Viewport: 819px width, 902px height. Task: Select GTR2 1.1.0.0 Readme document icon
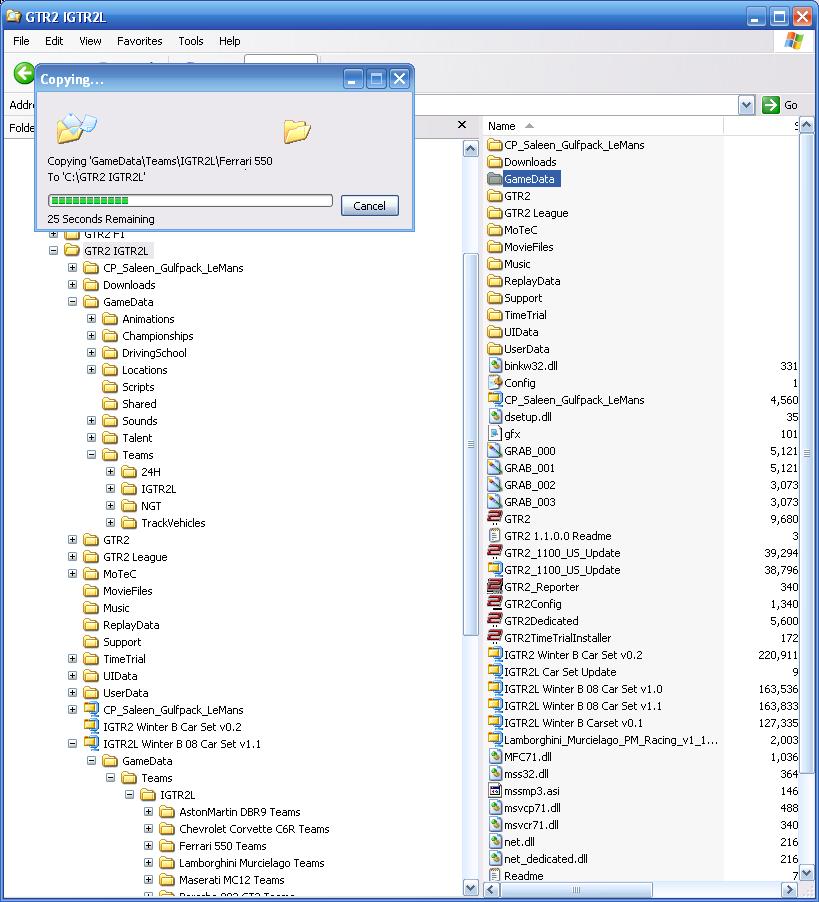click(495, 536)
